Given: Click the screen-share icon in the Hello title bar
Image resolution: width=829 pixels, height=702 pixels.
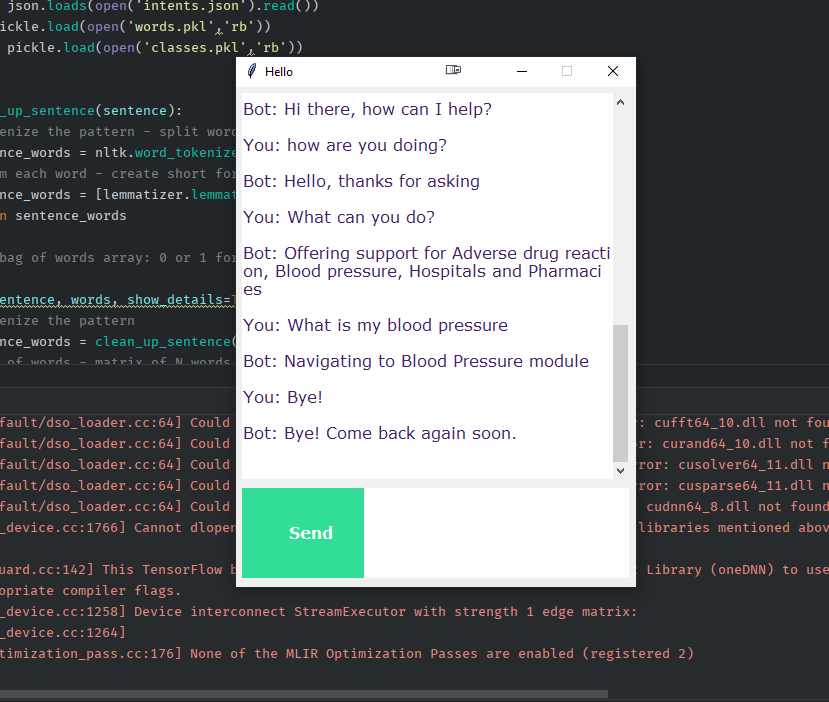Looking at the screenshot, I should point(453,70).
